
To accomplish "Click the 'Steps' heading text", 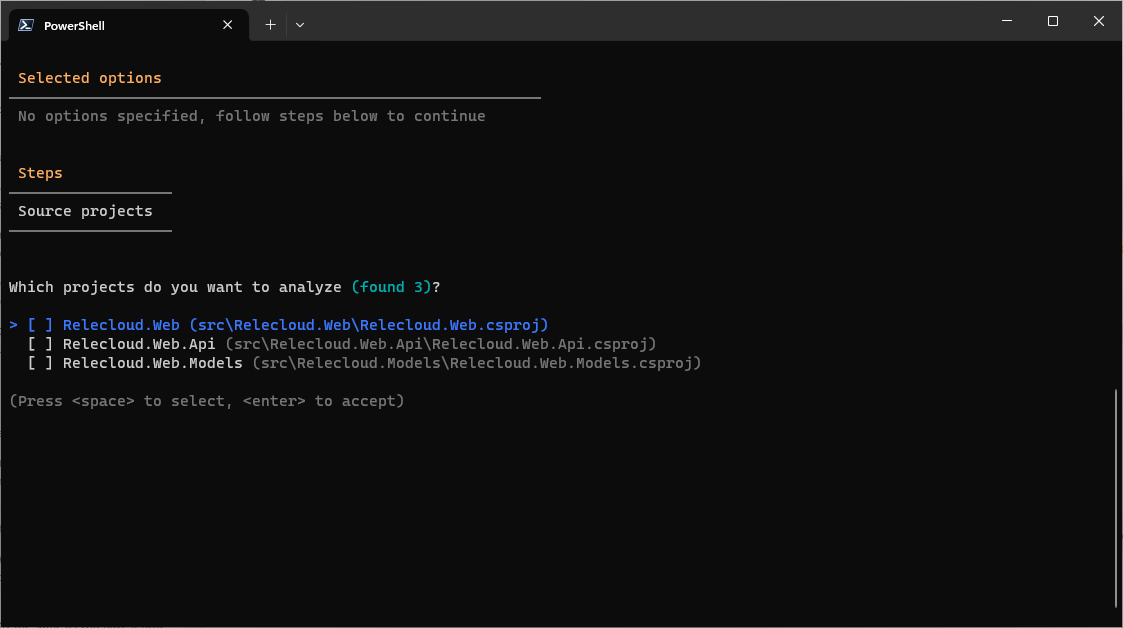I will (x=40, y=172).
